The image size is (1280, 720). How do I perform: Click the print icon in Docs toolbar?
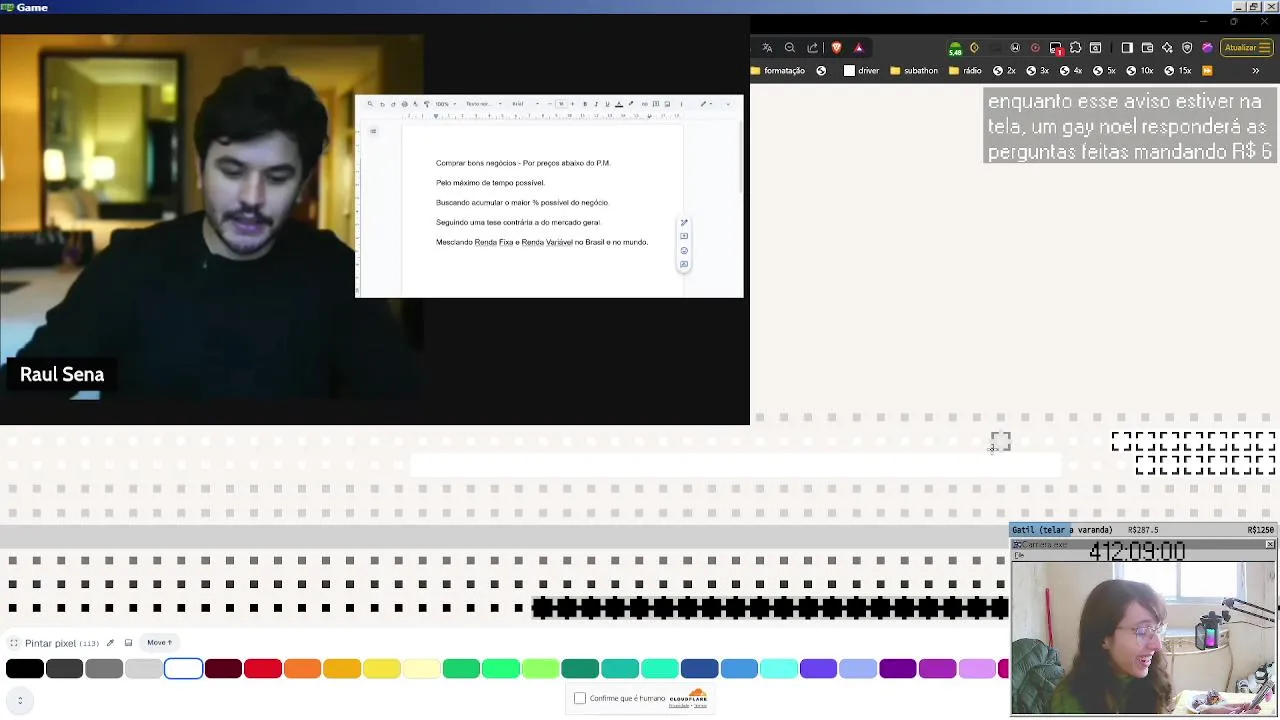point(405,104)
